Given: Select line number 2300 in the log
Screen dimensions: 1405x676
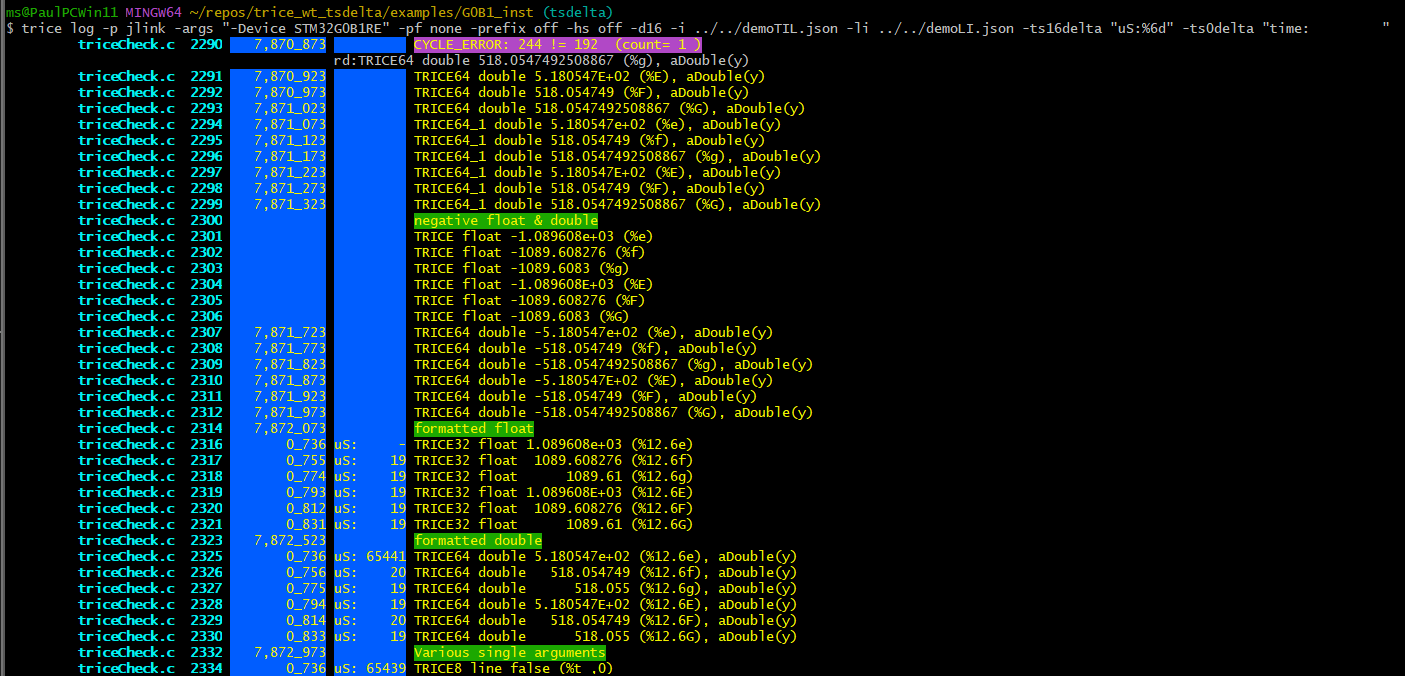Looking at the screenshot, I should click(207, 220).
